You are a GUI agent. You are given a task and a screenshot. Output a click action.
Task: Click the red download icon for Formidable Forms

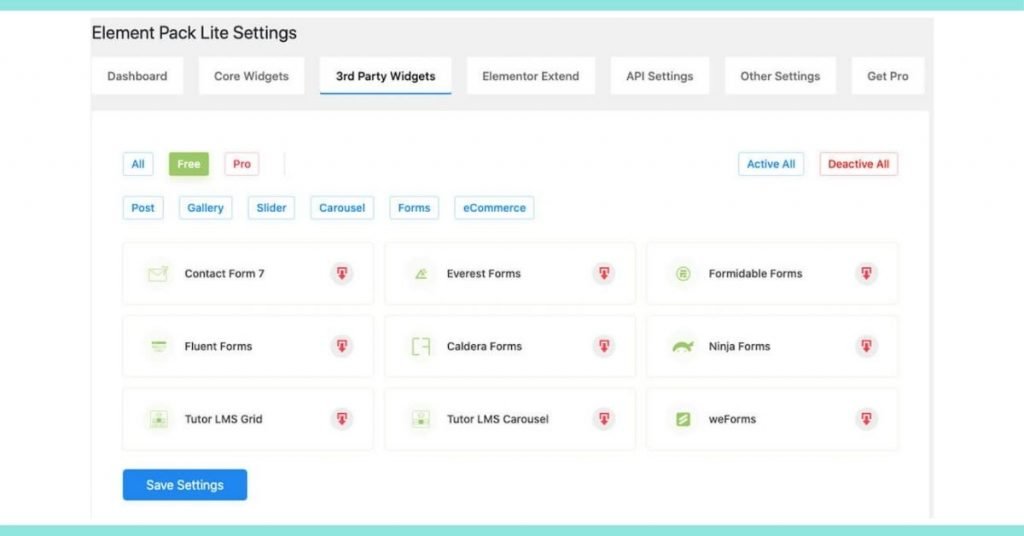click(866, 273)
